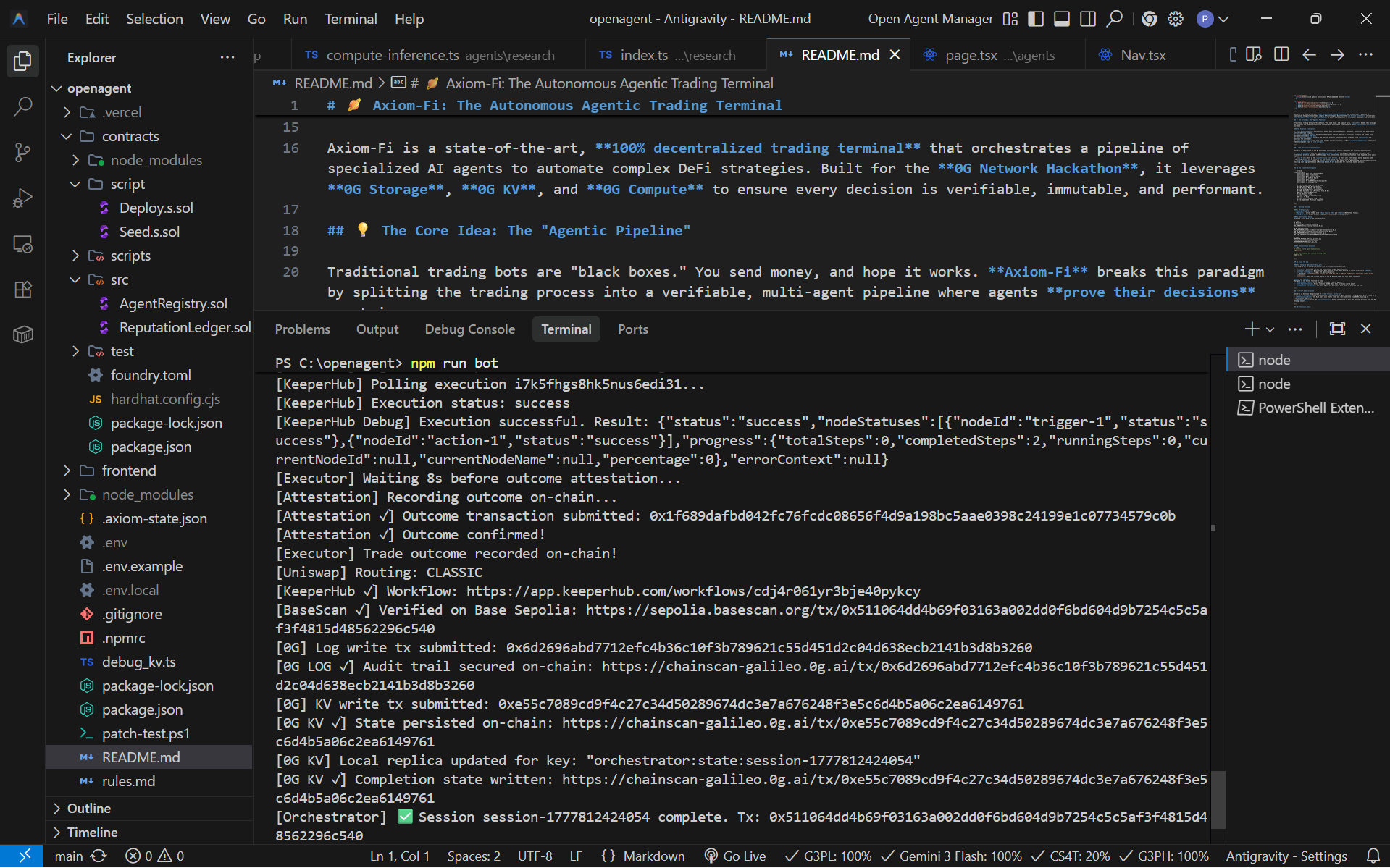This screenshot has height=868, width=1390.
Task: Toggle secondary side bar layout icon
Action: (x=1088, y=19)
